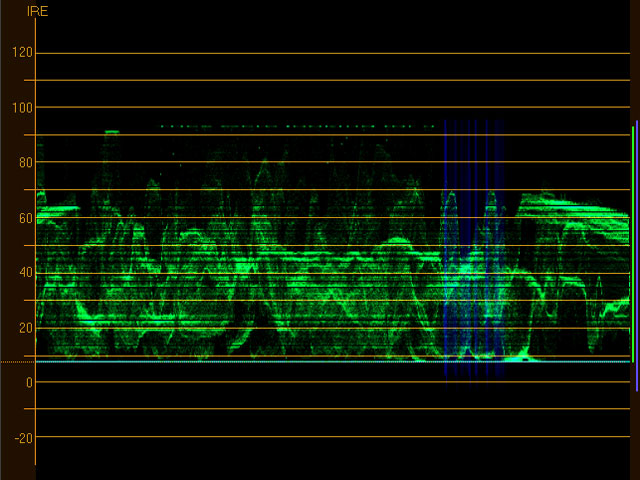Click the 120 IRE scale label
640x480 pixels.
(x=22, y=52)
